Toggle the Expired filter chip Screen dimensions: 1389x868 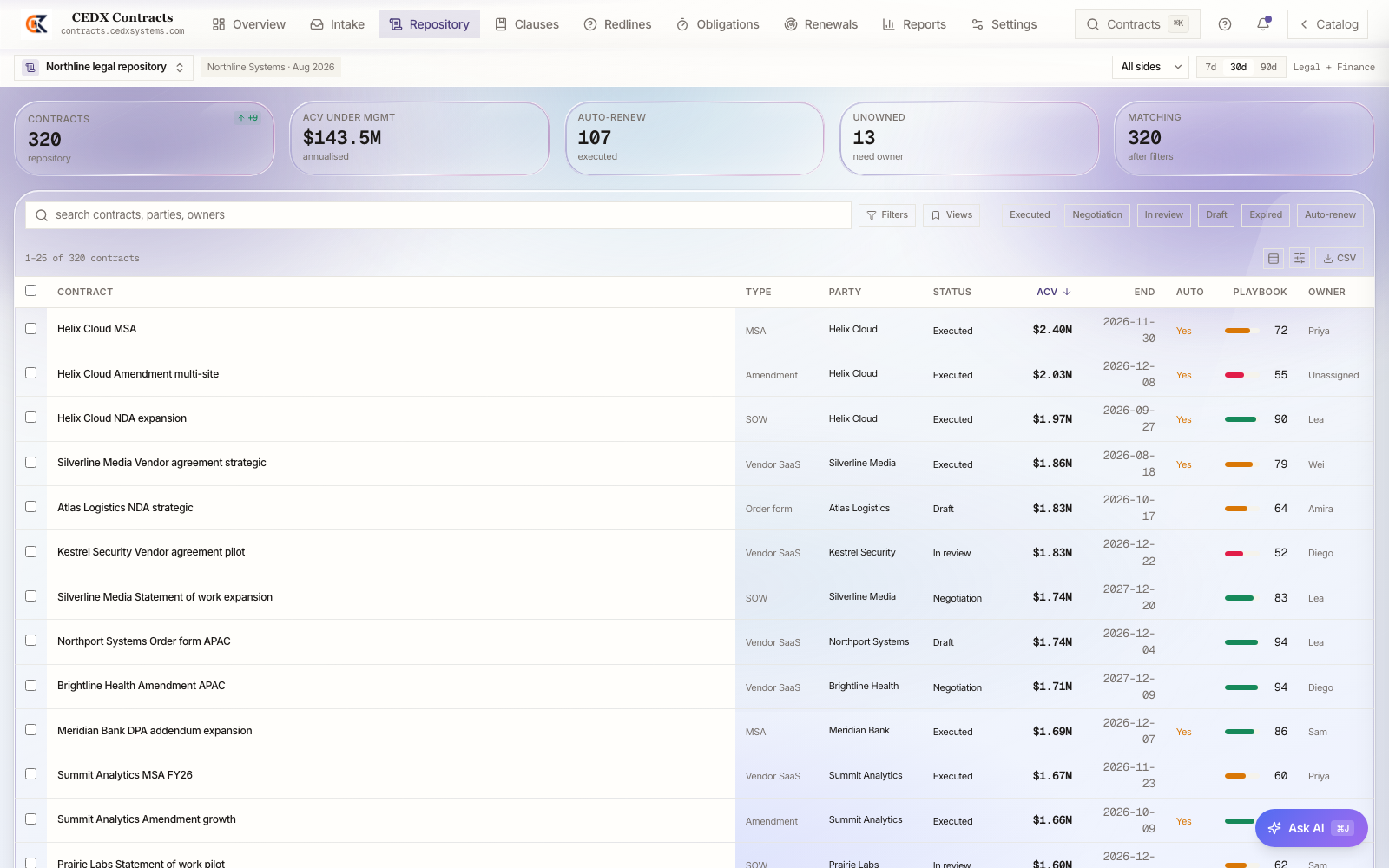[x=1266, y=215]
